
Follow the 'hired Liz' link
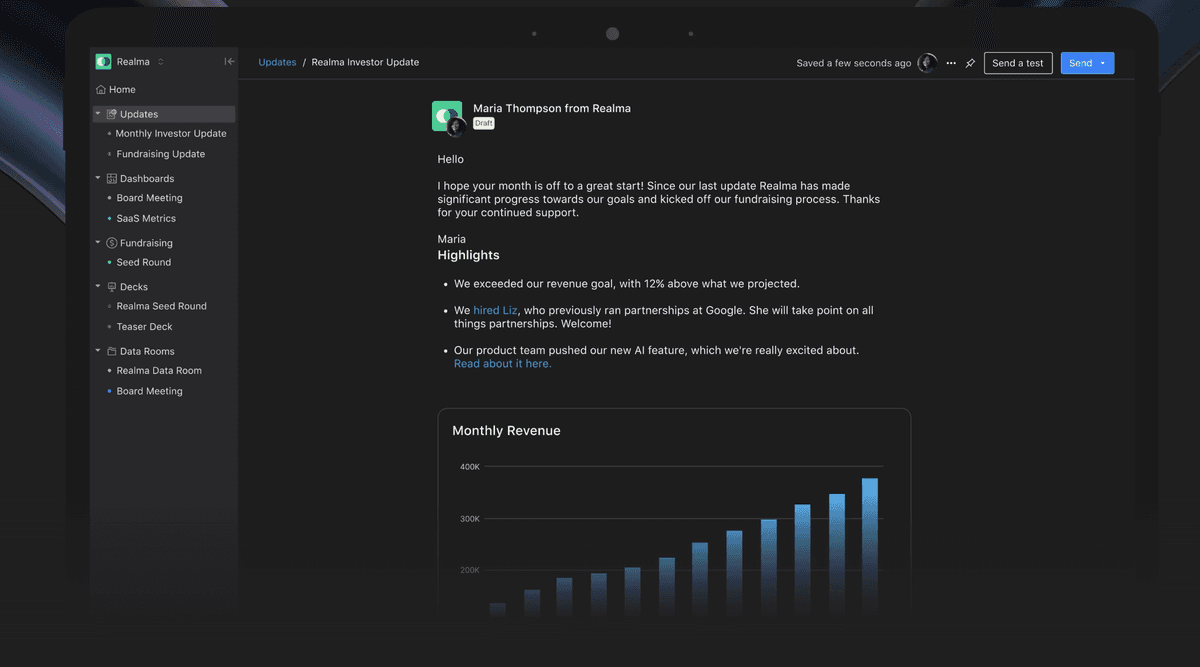pos(495,311)
